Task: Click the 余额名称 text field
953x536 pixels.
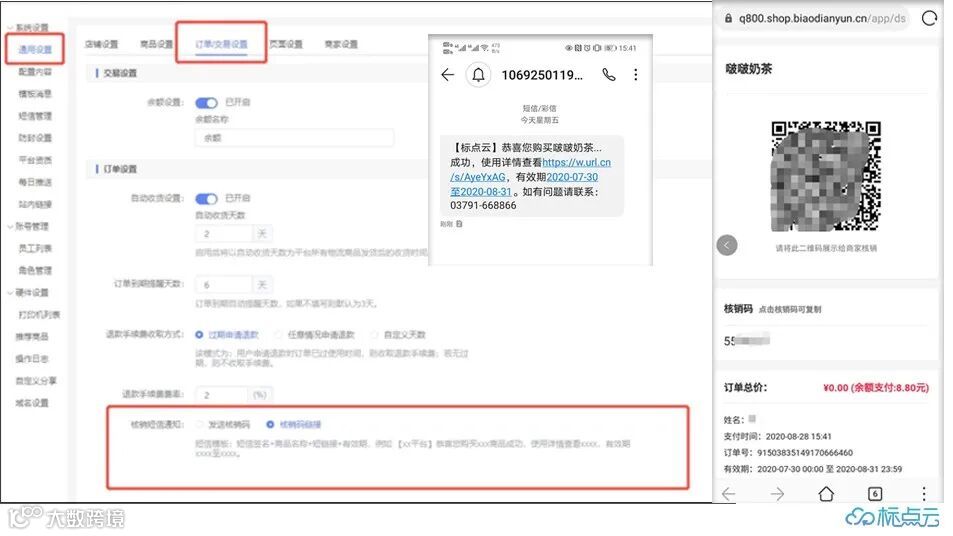Action: pos(294,138)
